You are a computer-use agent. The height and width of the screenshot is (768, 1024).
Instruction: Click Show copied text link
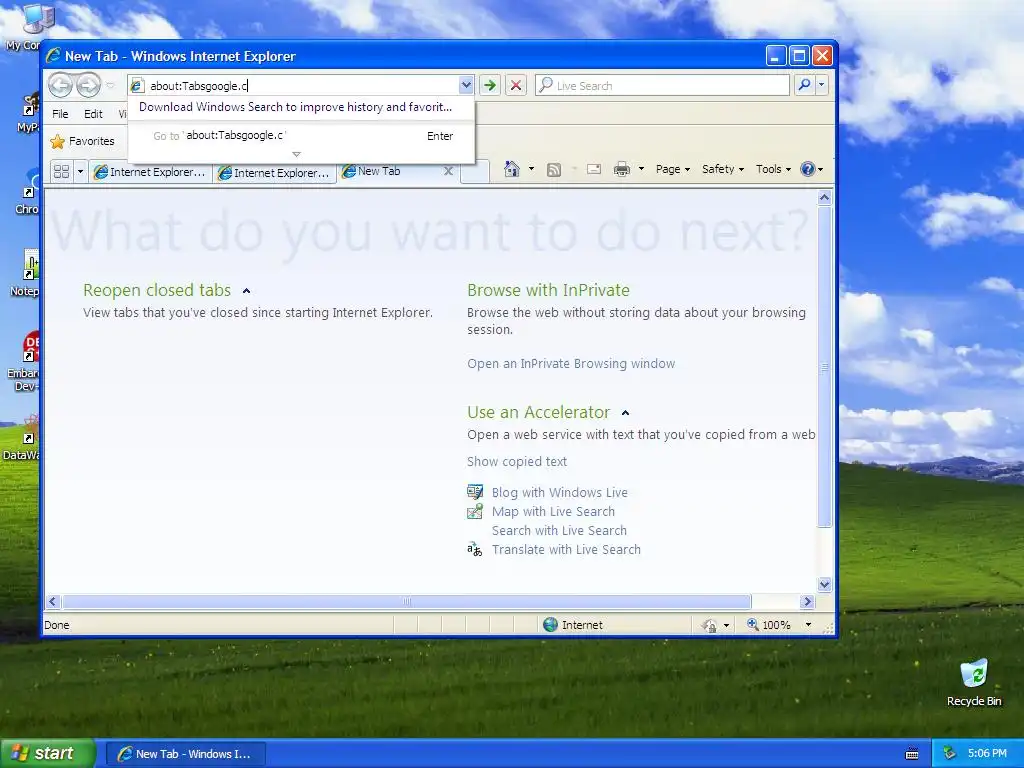tap(517, 462)
